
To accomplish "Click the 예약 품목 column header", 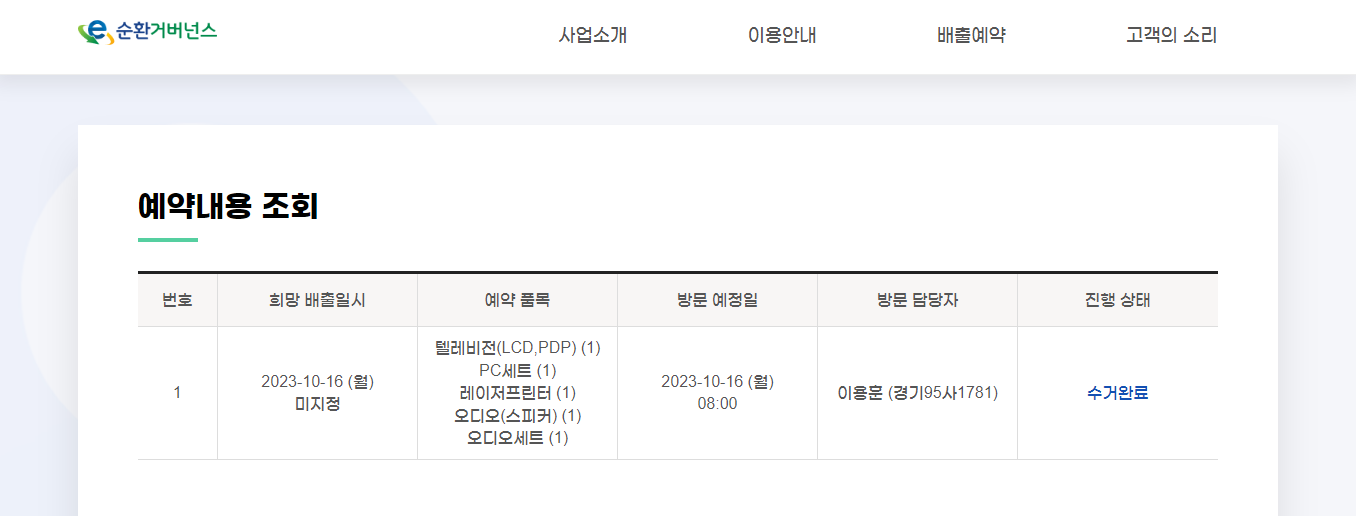I will point(517,300).
